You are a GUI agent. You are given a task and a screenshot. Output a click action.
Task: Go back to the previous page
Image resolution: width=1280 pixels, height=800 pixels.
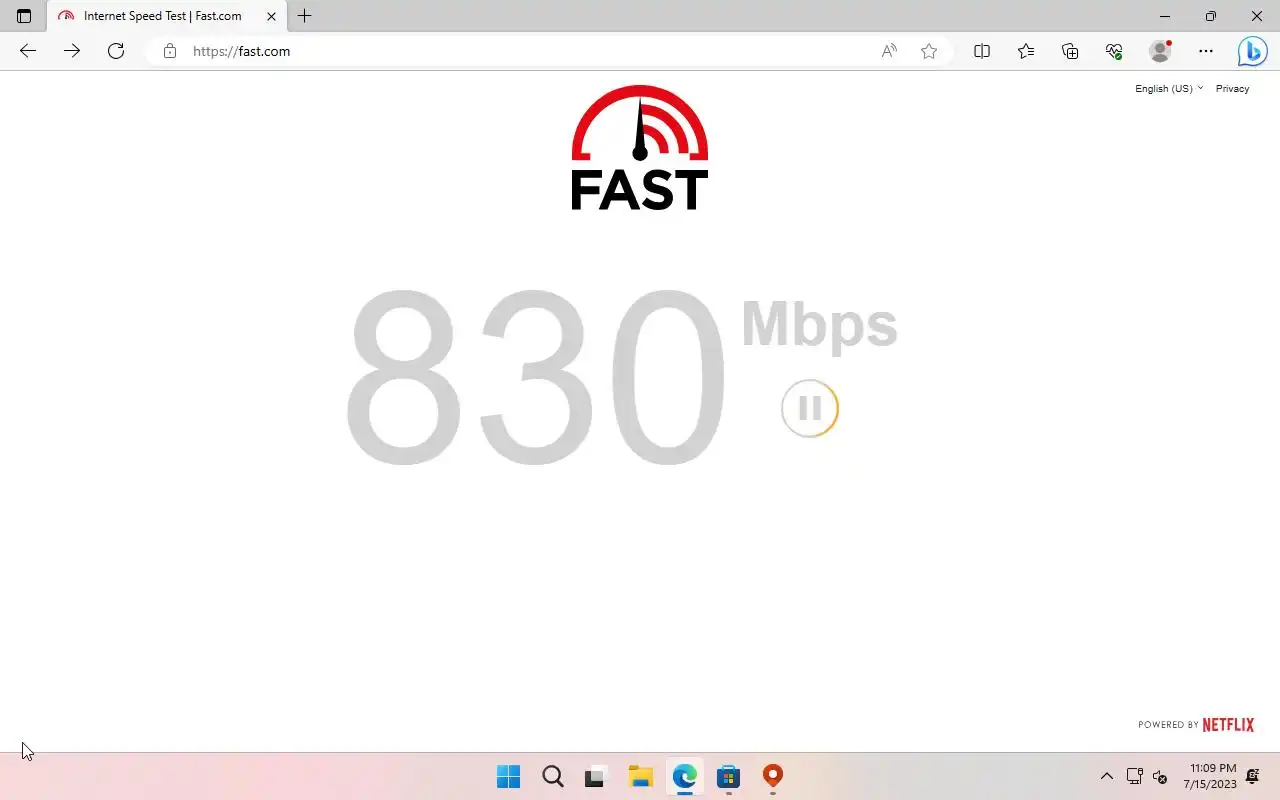(28, 51)
